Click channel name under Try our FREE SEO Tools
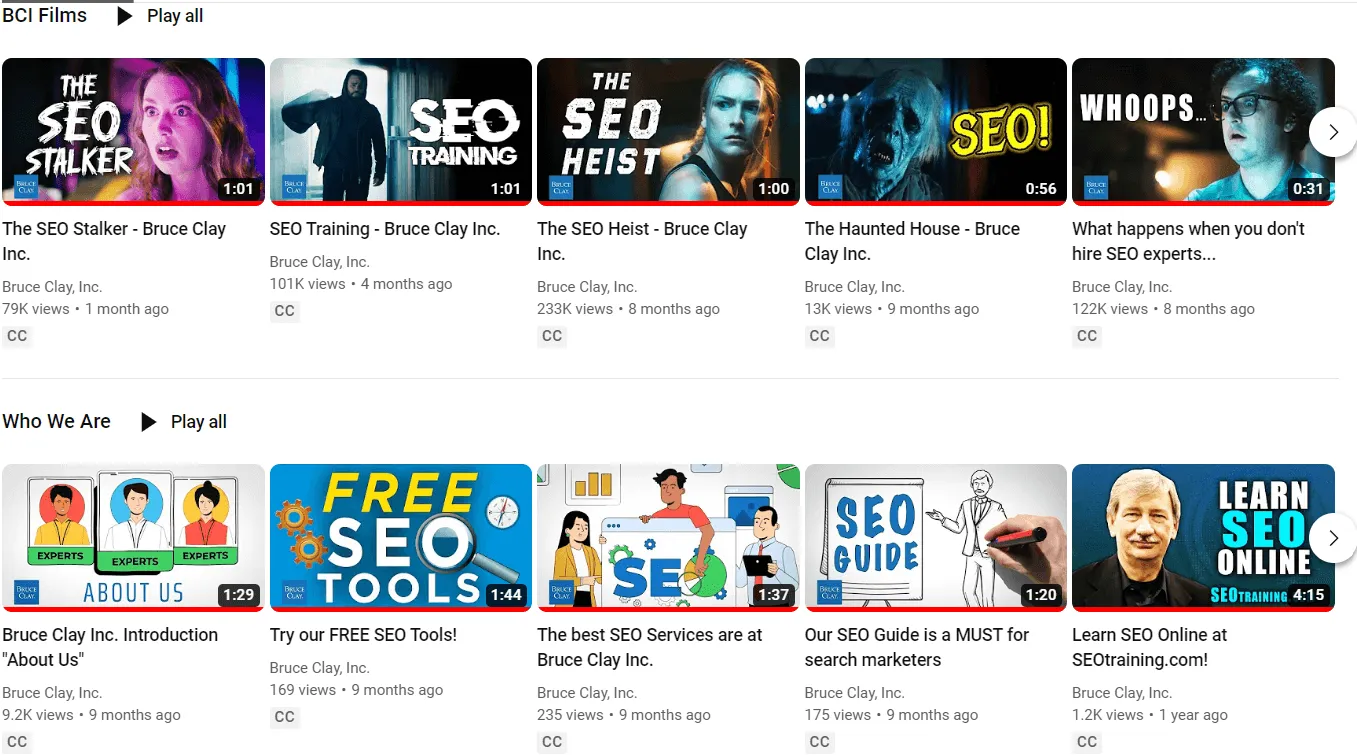 320,668
